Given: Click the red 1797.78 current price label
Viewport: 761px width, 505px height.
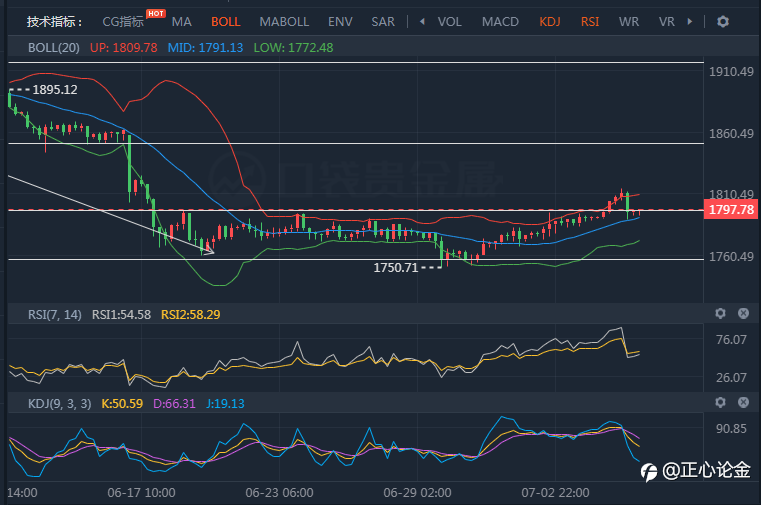Looking at the screenshot, I should coord(731,210).
